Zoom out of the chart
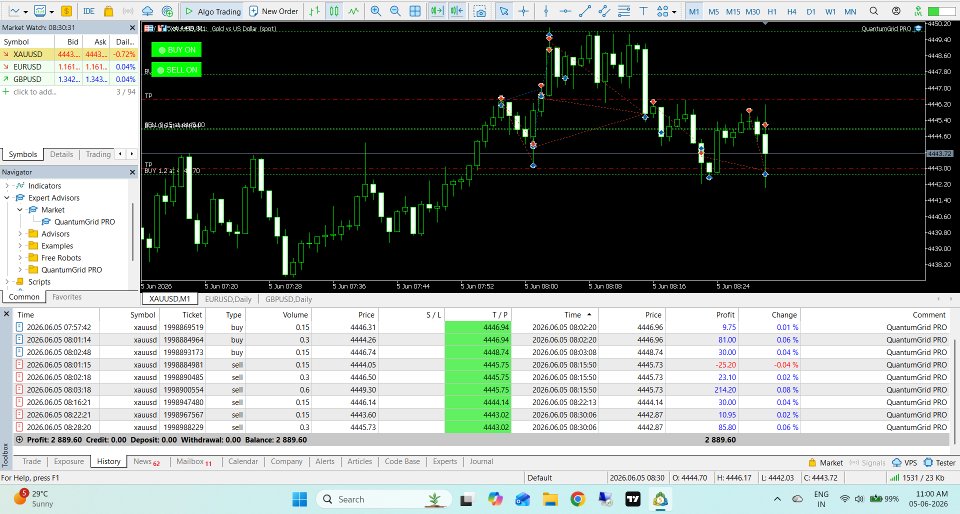The height and width of the screenshot is (514, 960). point(396,11)
